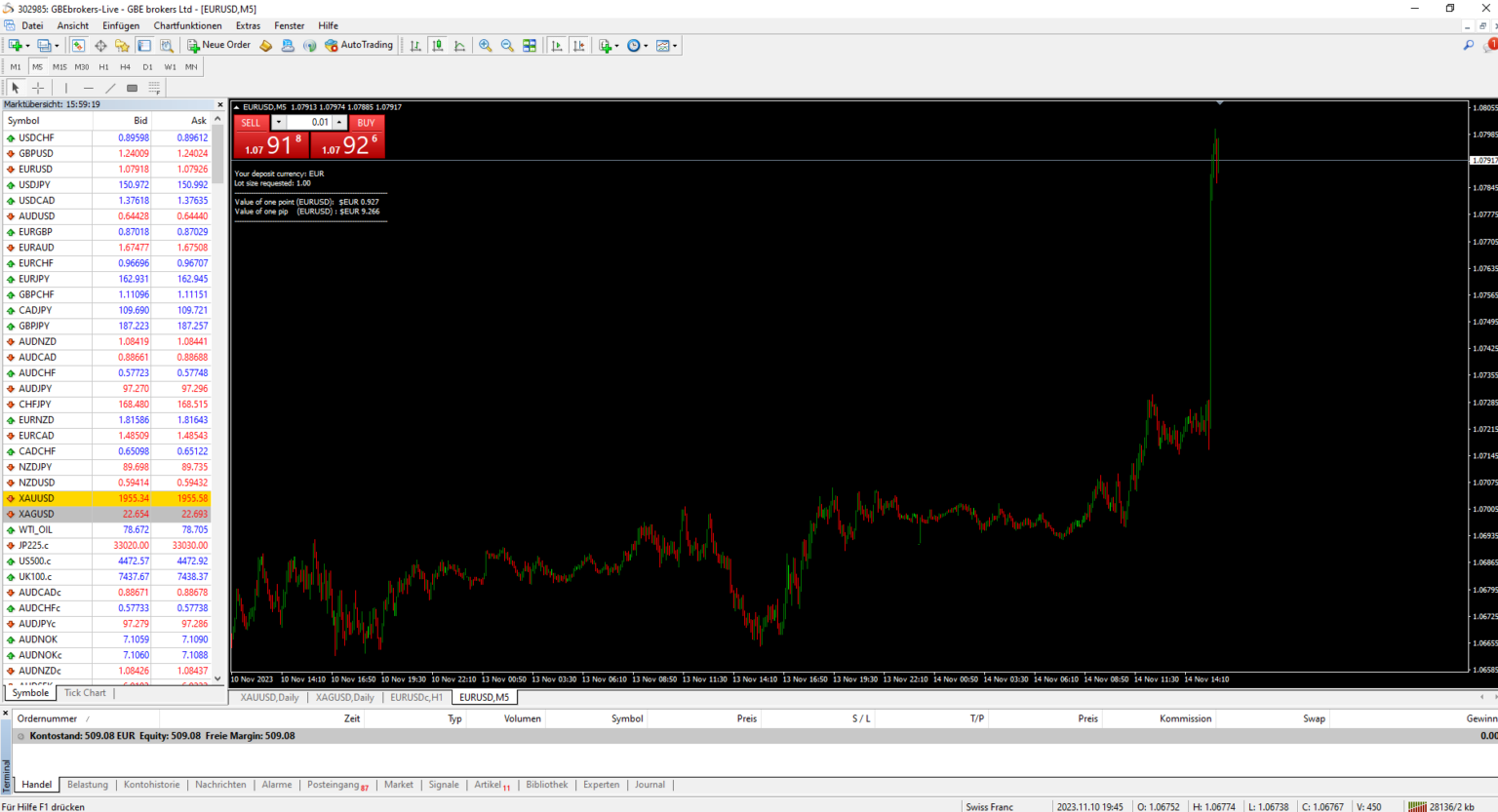Click the Zoom Out magnifier icon

point(507,46)
